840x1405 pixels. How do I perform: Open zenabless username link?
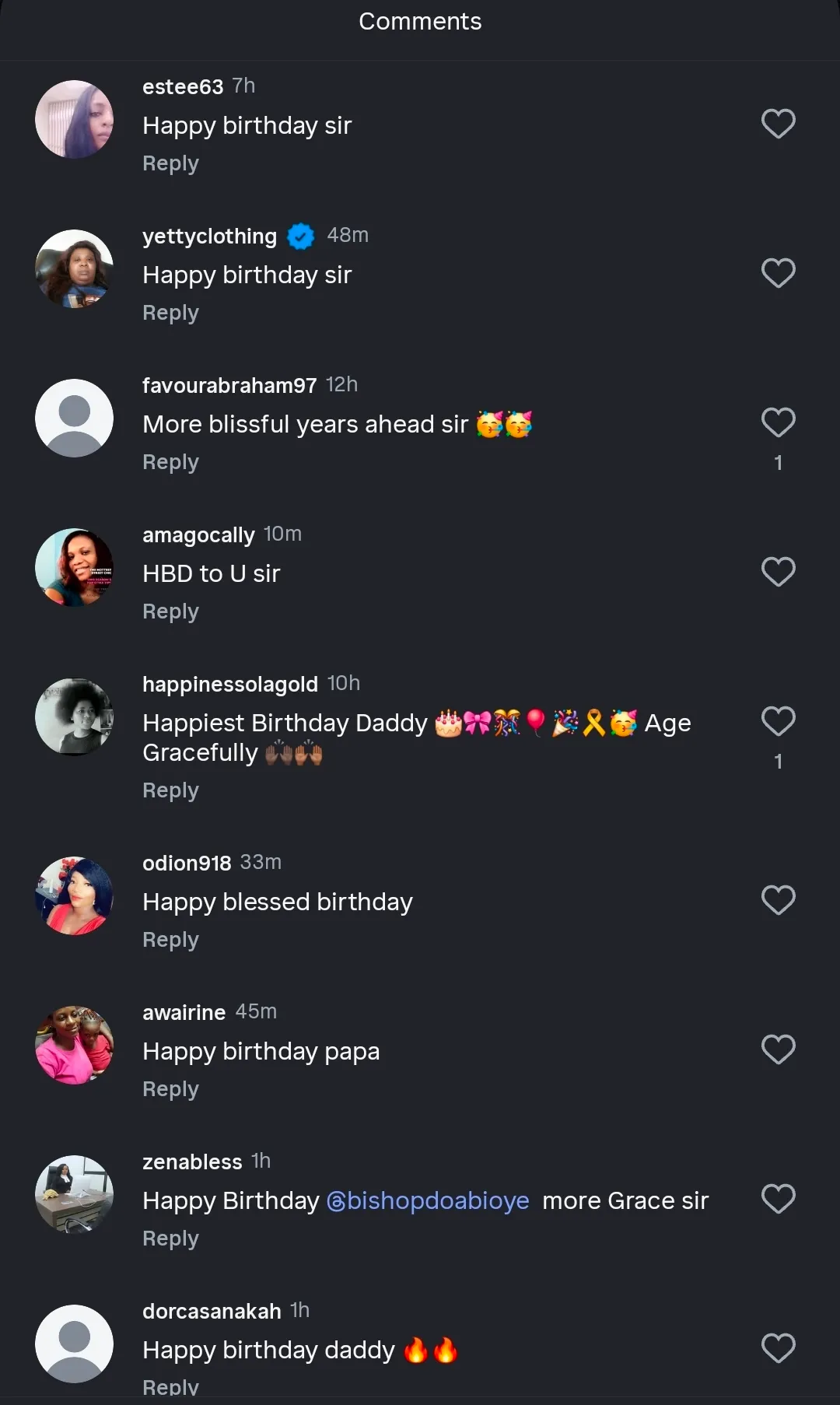[192, 1162]
